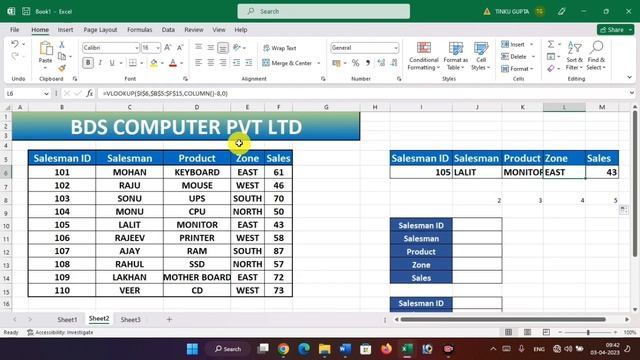The image size is (640, 360).
Task: Click the Share button
Action: (615, 30)
